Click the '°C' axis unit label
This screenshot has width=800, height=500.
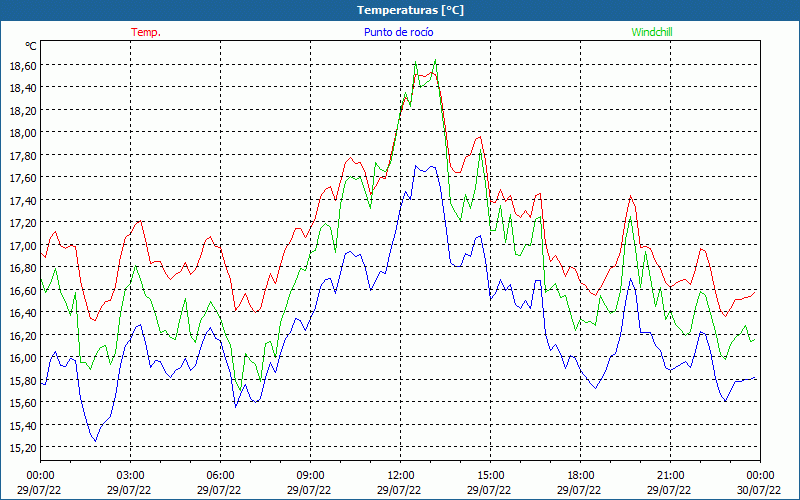pos(31,46)
